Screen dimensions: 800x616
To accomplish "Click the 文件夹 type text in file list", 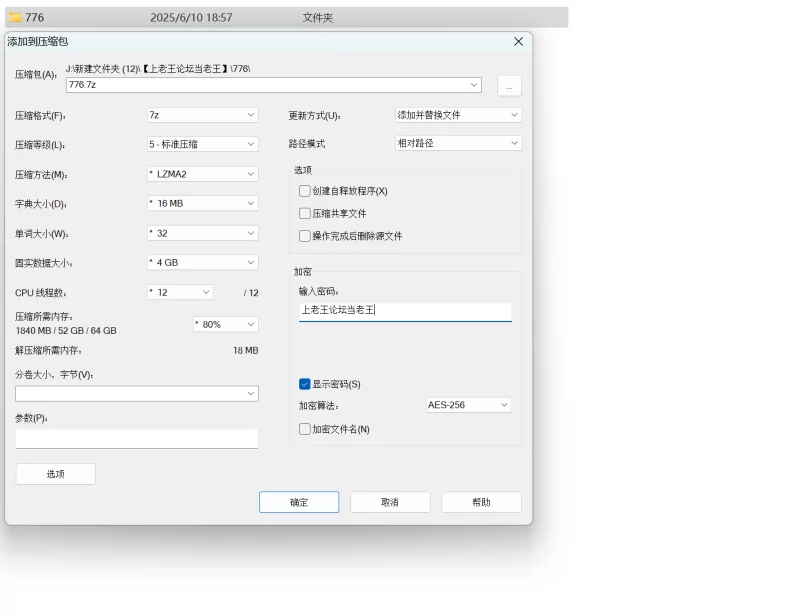I will 317,18.
